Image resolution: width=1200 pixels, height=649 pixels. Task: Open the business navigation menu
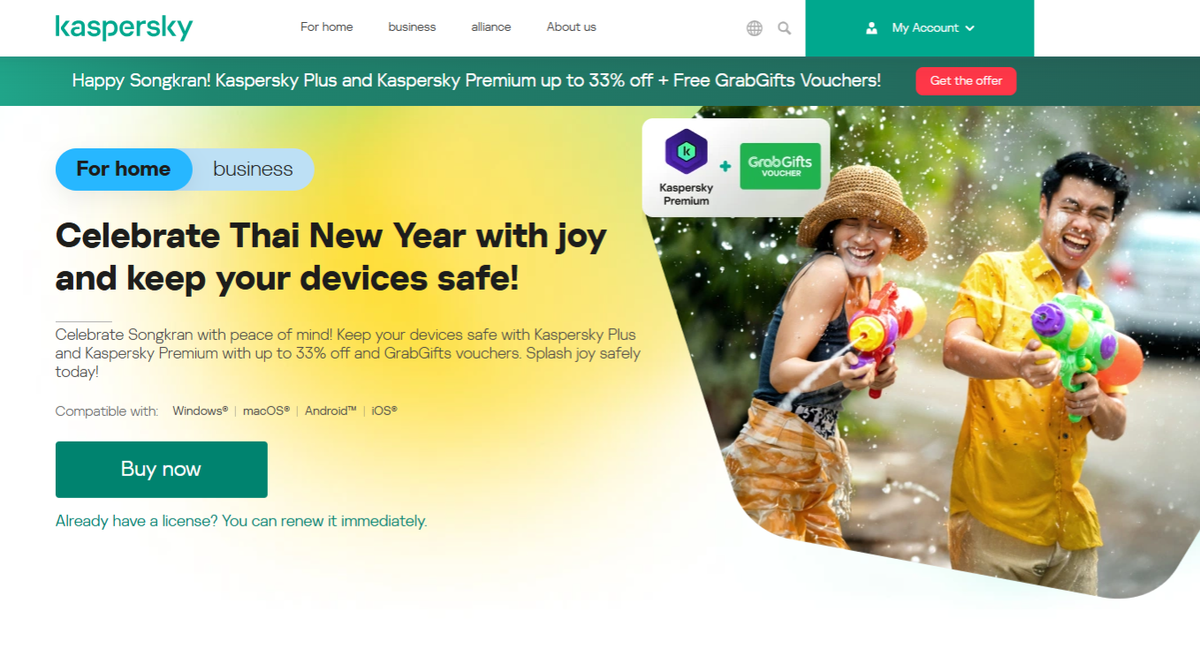(412, 27)
